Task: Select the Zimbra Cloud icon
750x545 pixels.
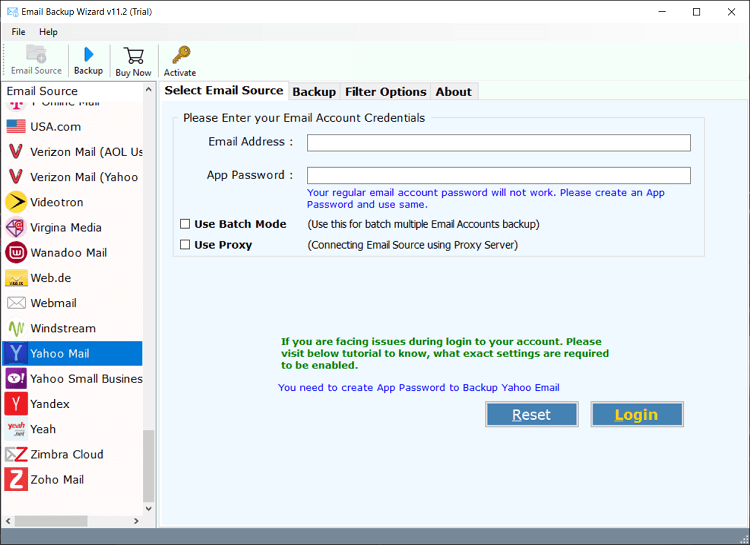Action: [16, 454]
